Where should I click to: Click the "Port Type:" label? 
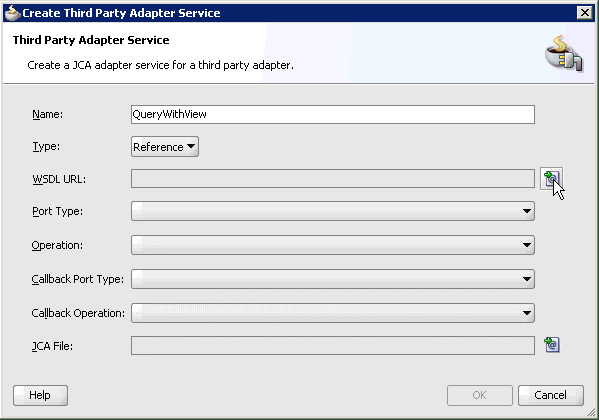(x=57, y=211)
